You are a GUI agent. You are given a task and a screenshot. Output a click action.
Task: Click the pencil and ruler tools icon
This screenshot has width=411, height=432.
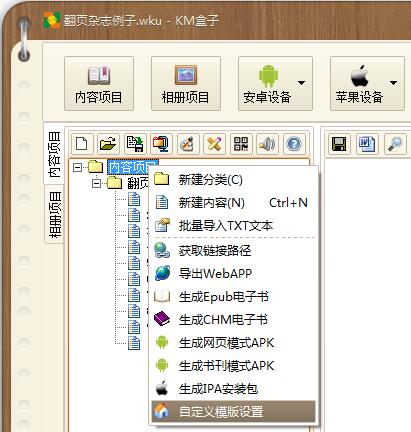(x=214, y=144)
